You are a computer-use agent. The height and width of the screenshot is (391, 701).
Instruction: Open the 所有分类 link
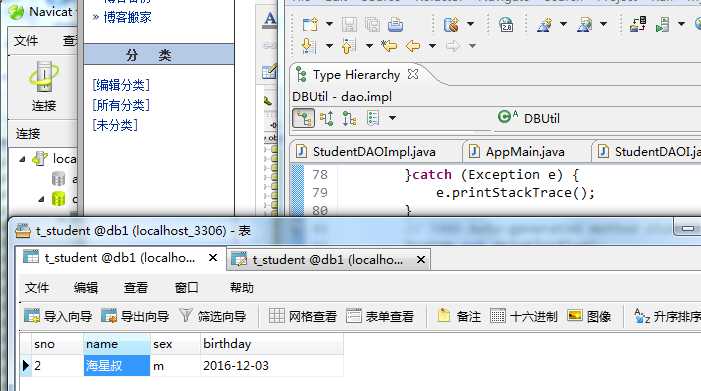[121, 105]
